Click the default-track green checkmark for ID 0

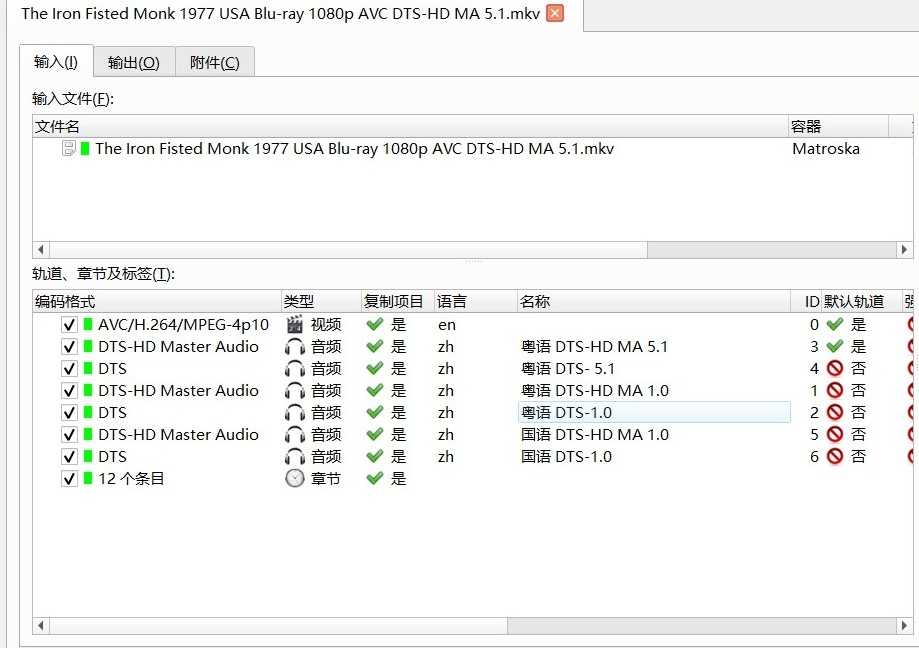[835, 324]
